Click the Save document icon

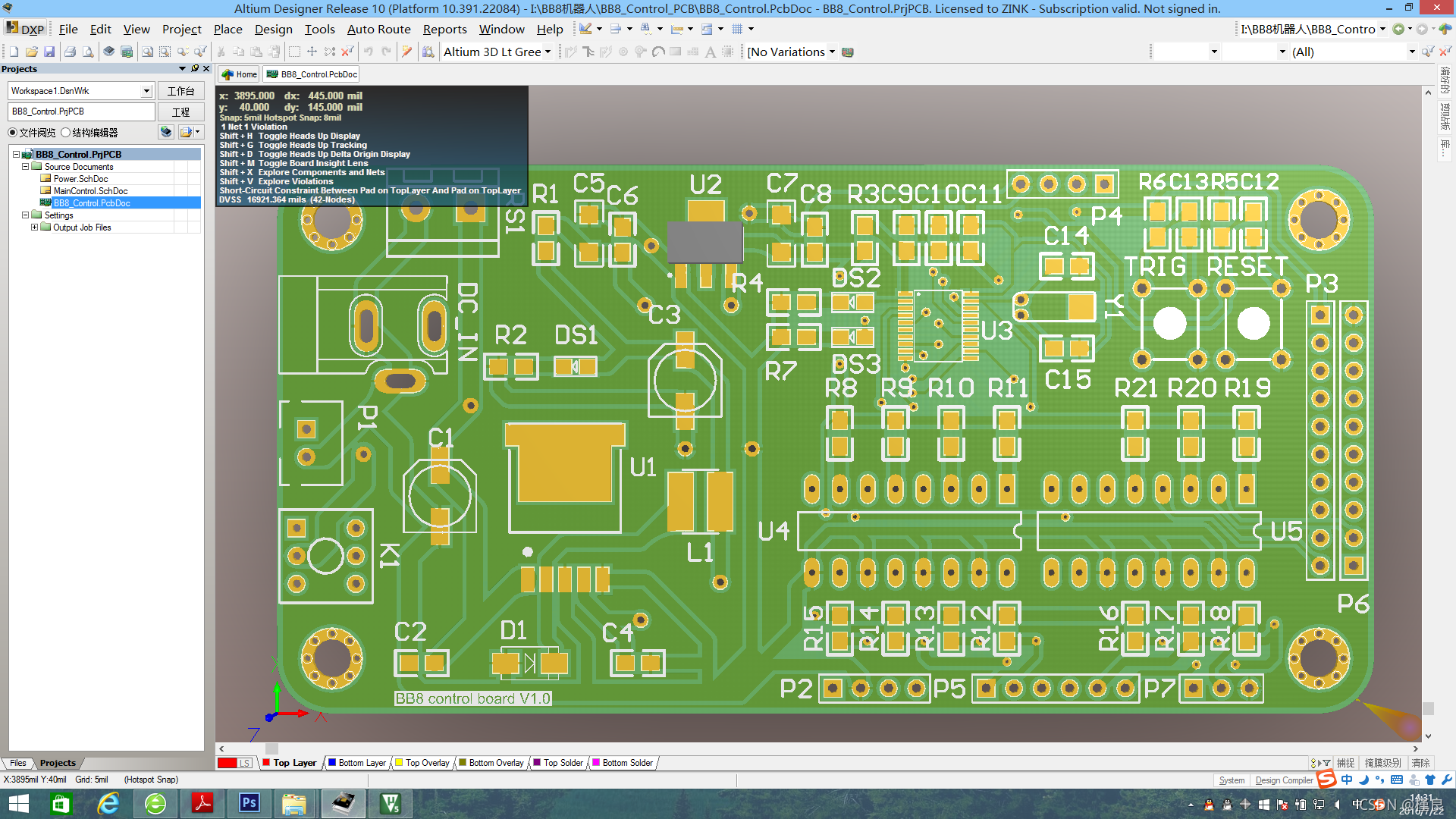[49, 52]
